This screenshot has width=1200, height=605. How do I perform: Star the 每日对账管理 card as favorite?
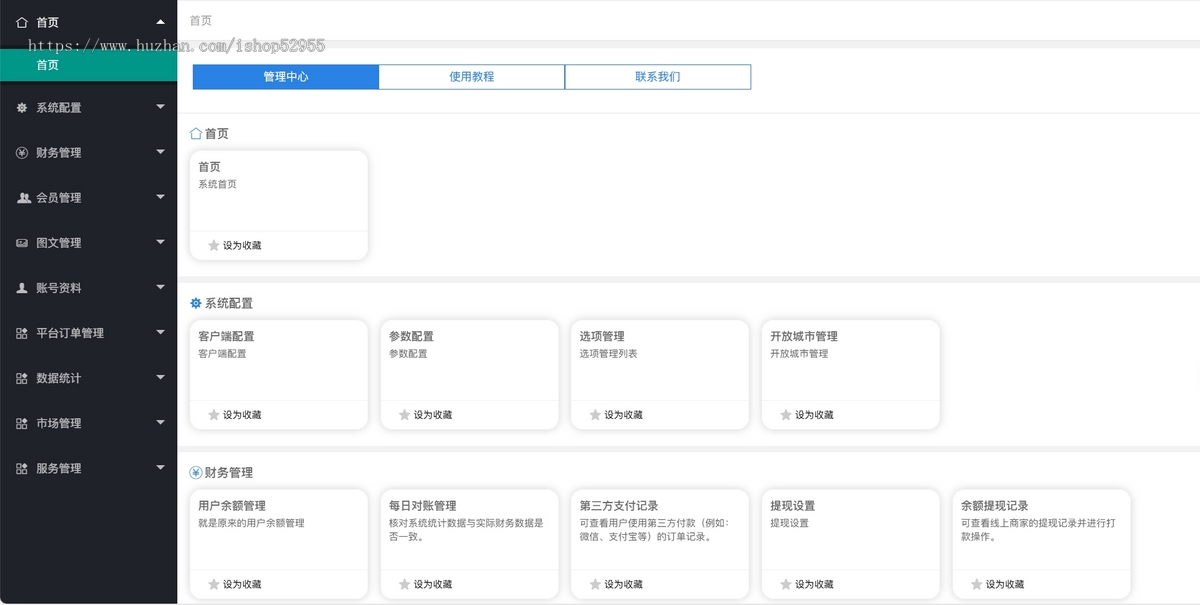click(404, 584)
